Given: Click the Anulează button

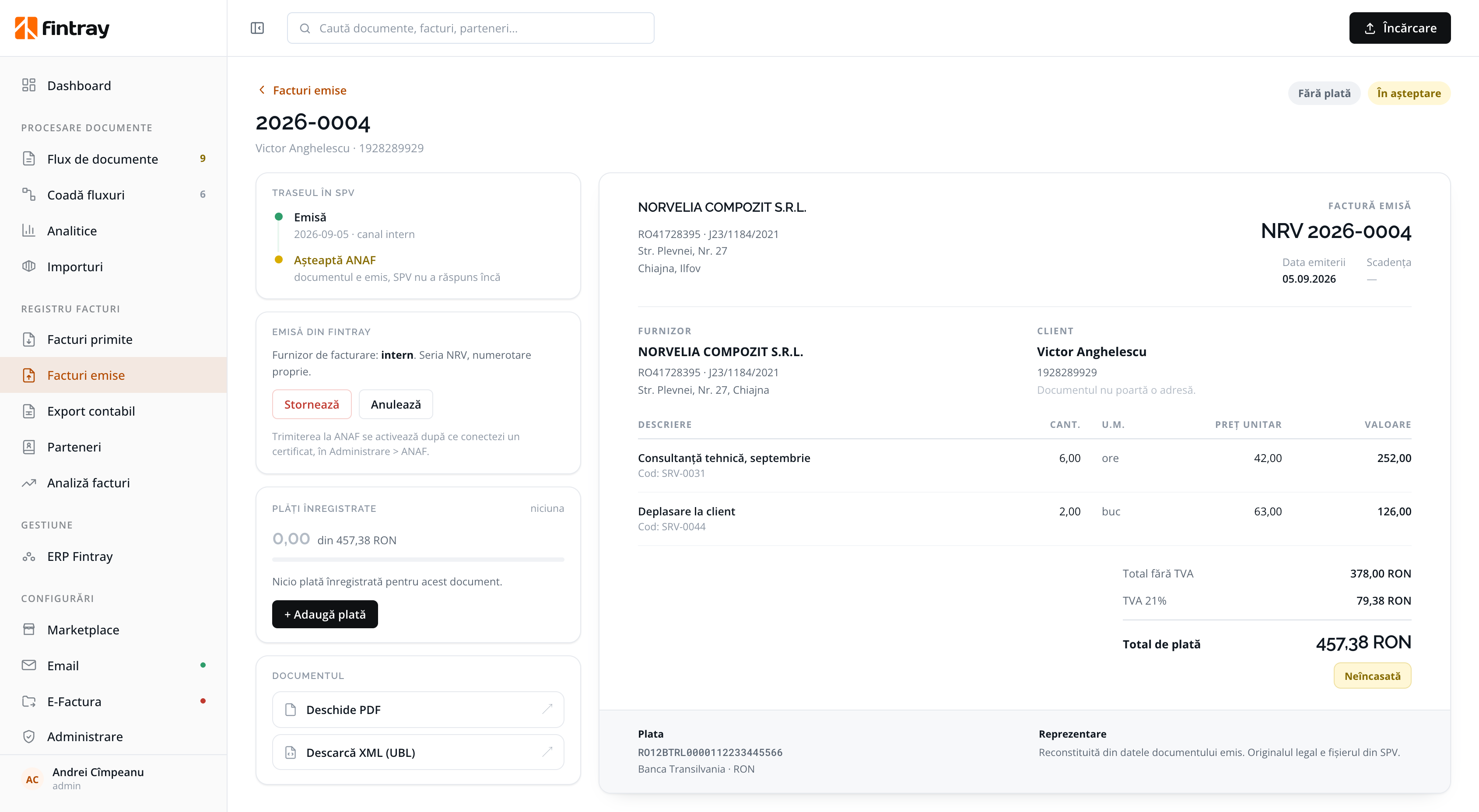Looking at the screenshot, I should [396, 405].
